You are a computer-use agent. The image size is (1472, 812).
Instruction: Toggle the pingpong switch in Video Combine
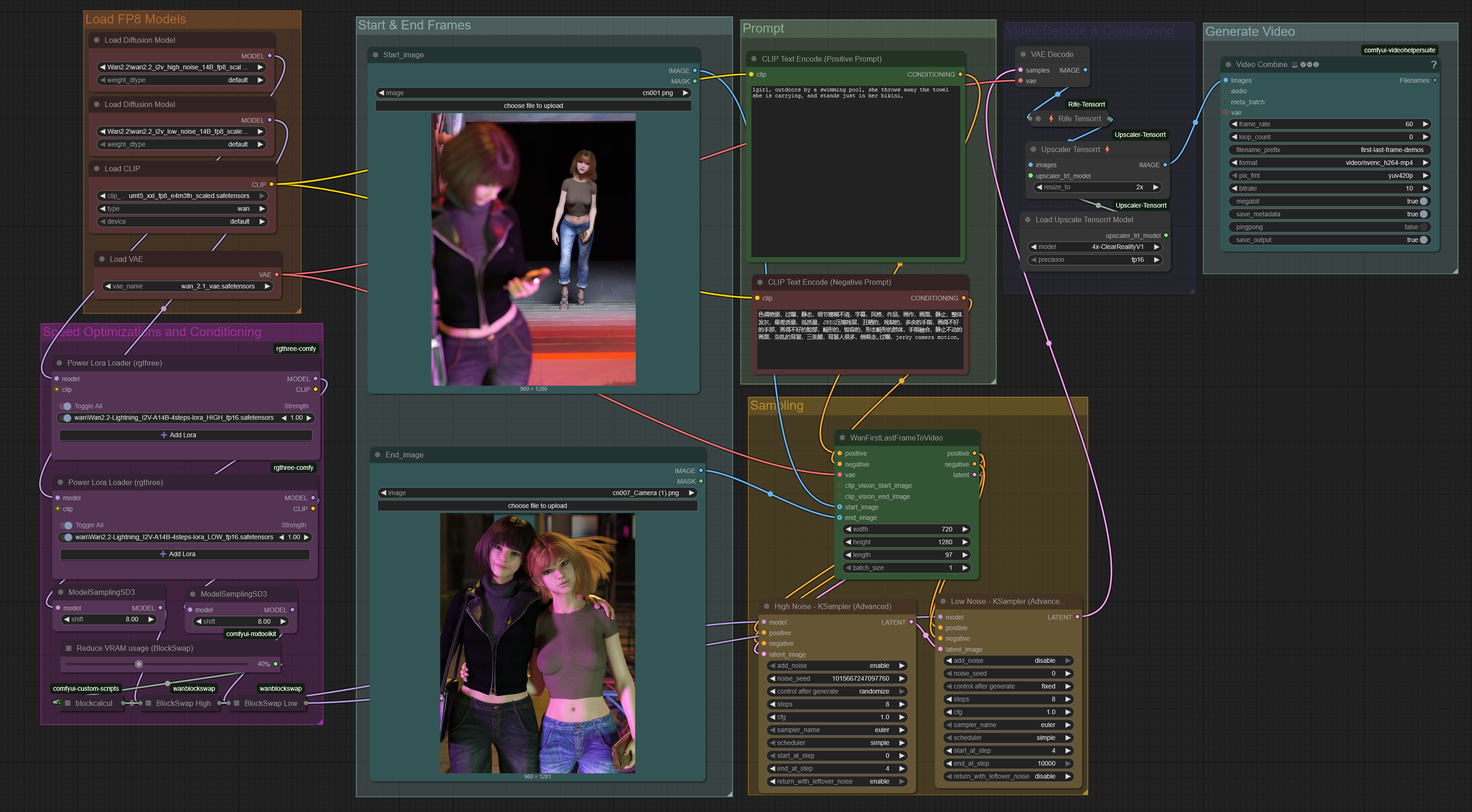point(1423,227)
